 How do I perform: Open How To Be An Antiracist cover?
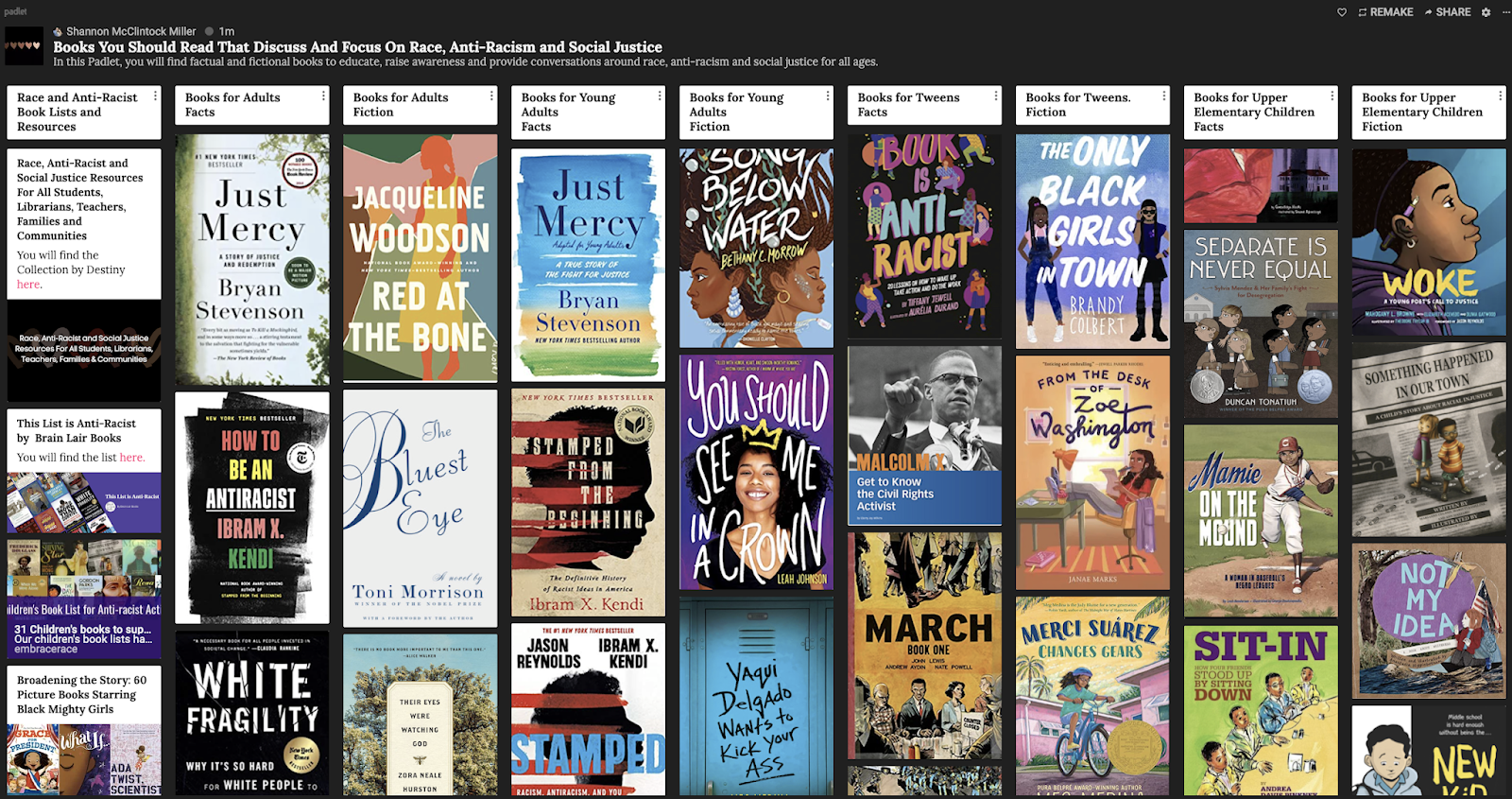tap(252, 508)
